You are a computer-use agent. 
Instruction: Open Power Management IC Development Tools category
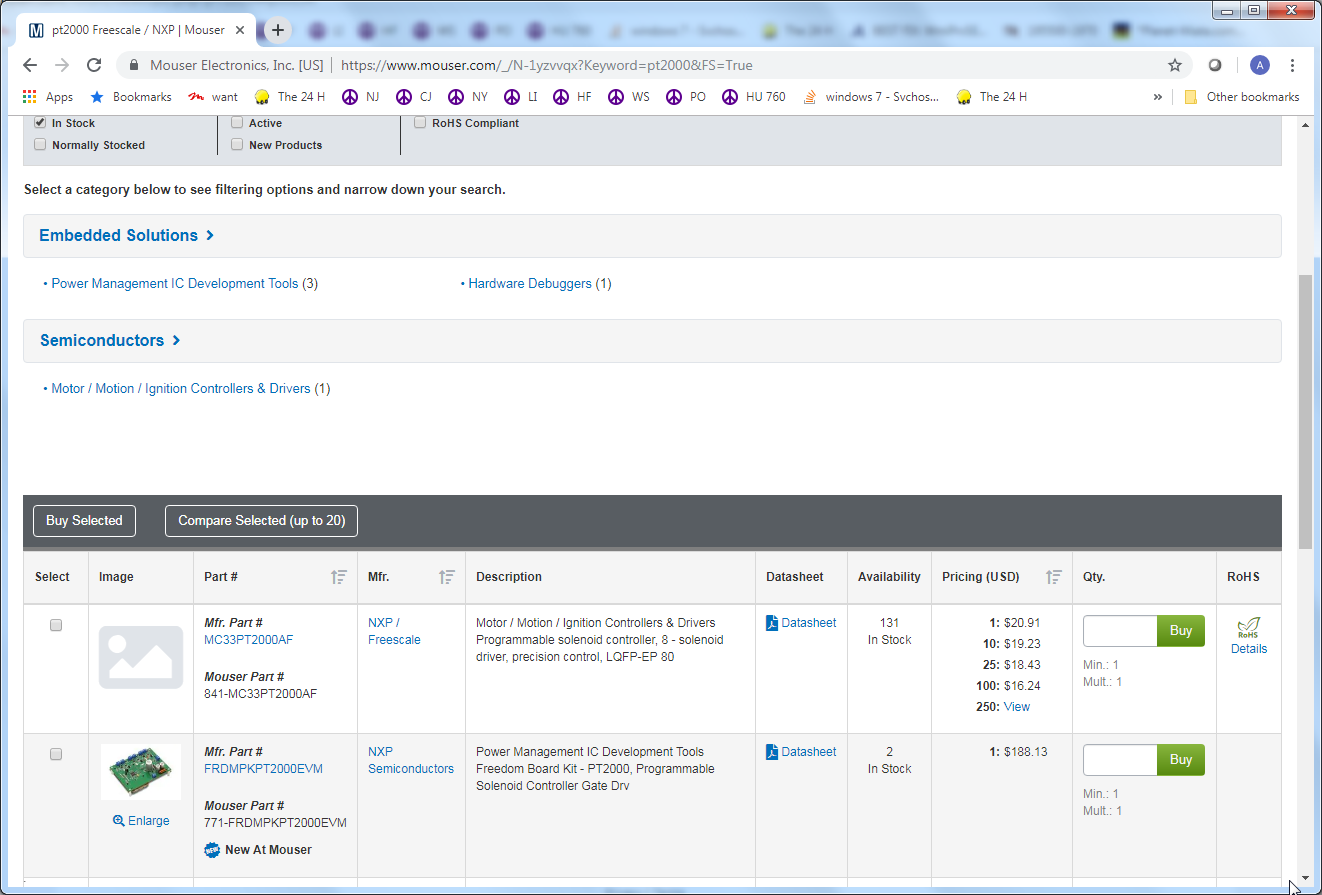pyautogui.click(x=175, y=284)
